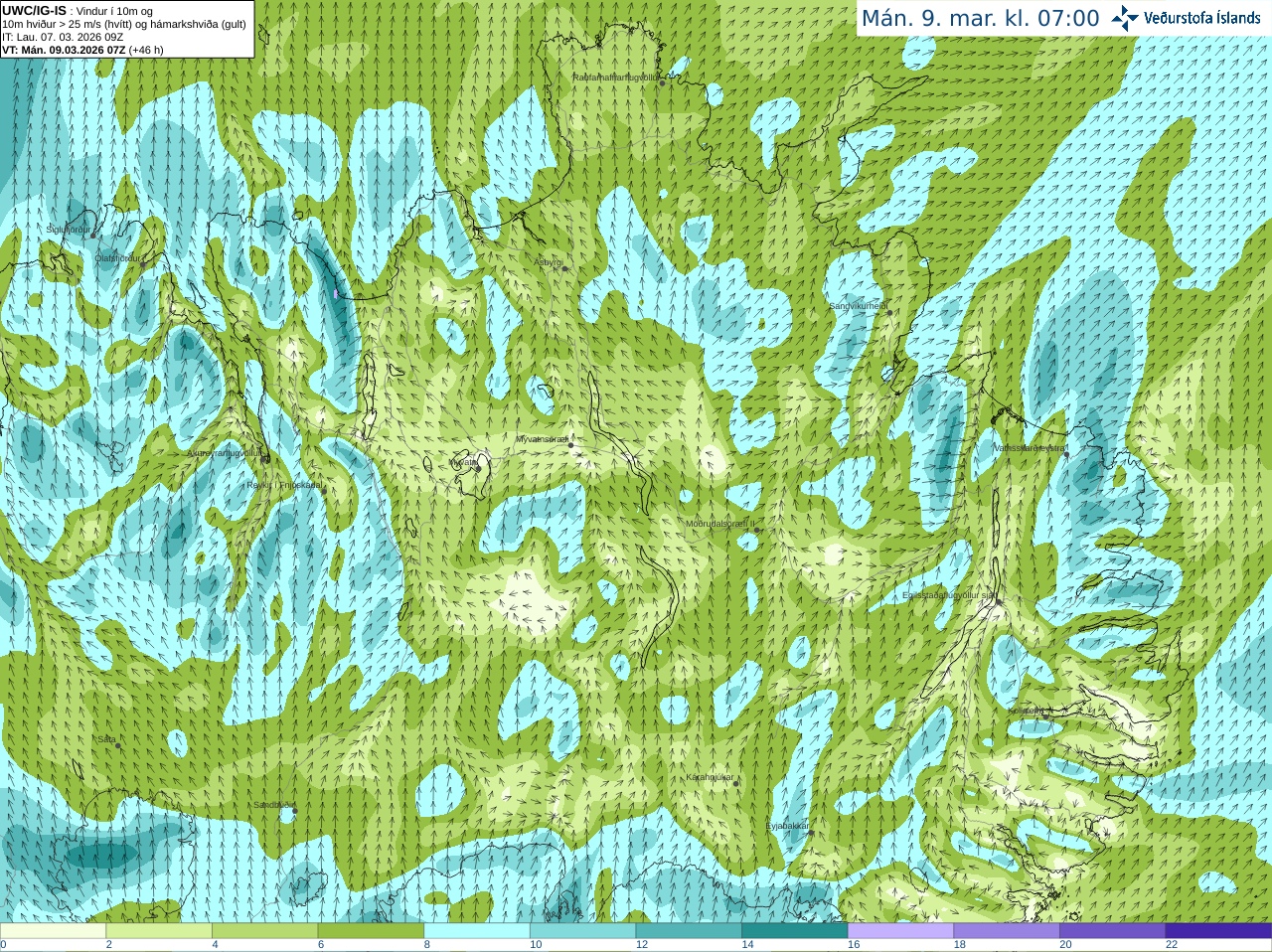This screenshot has width=1272, height=952.
Task: Select the Mývatnsöræfi station label
Action: (x=543, y=439)
